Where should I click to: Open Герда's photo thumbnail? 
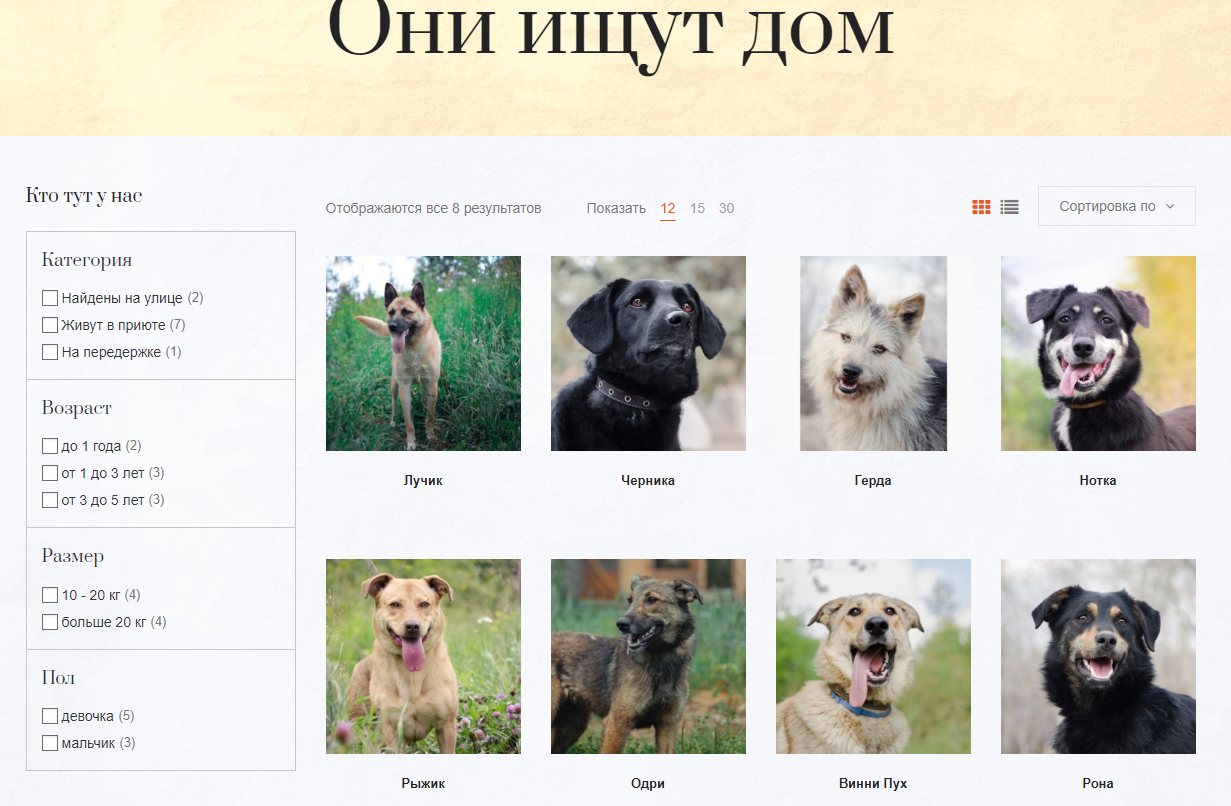tap(873, 353)
